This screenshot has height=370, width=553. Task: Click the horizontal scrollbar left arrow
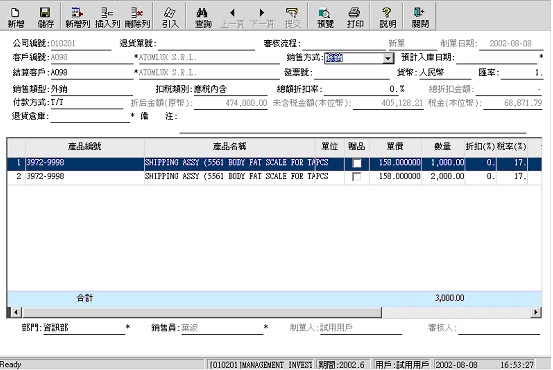click(16, 312)
